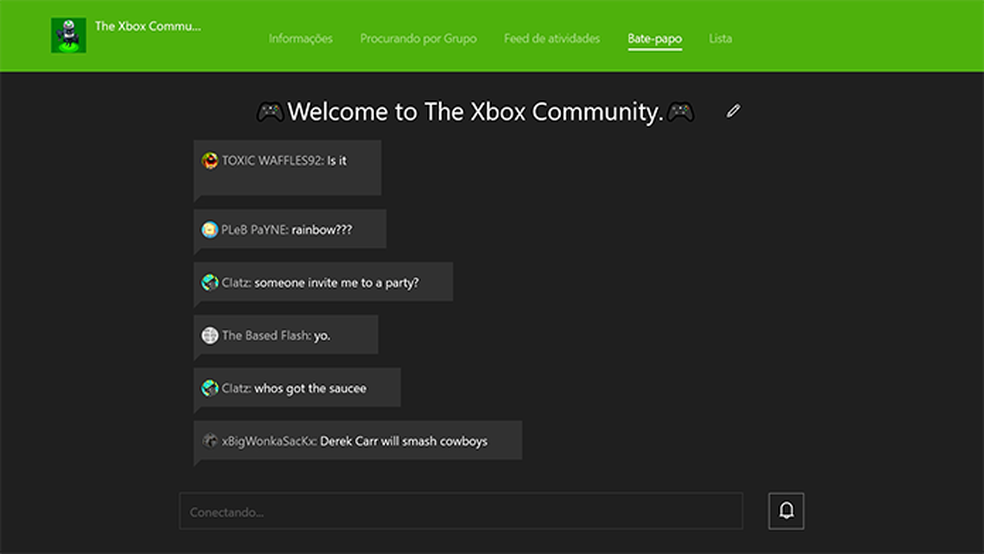Click the message "rainbow???"
The height and width of the screenshot is (554, 984).
pyautogui.click(x=322, y=230)
